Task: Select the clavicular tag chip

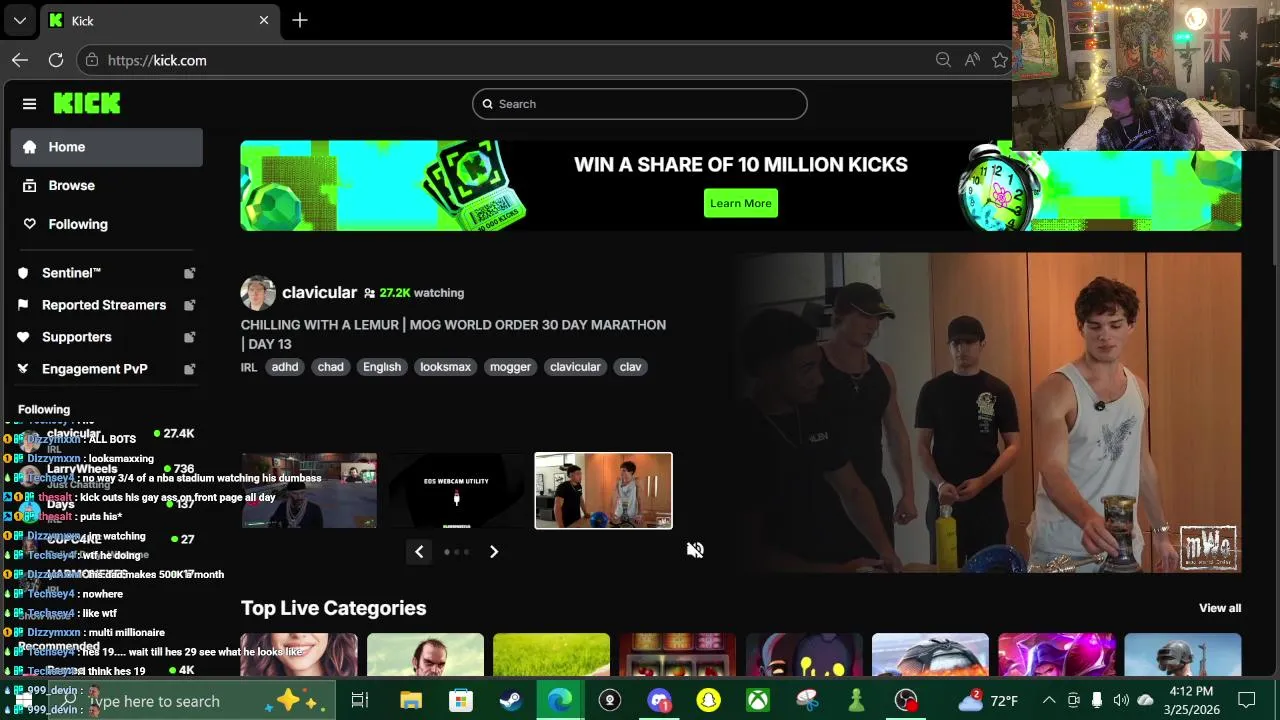Action: tap(575, 367)
